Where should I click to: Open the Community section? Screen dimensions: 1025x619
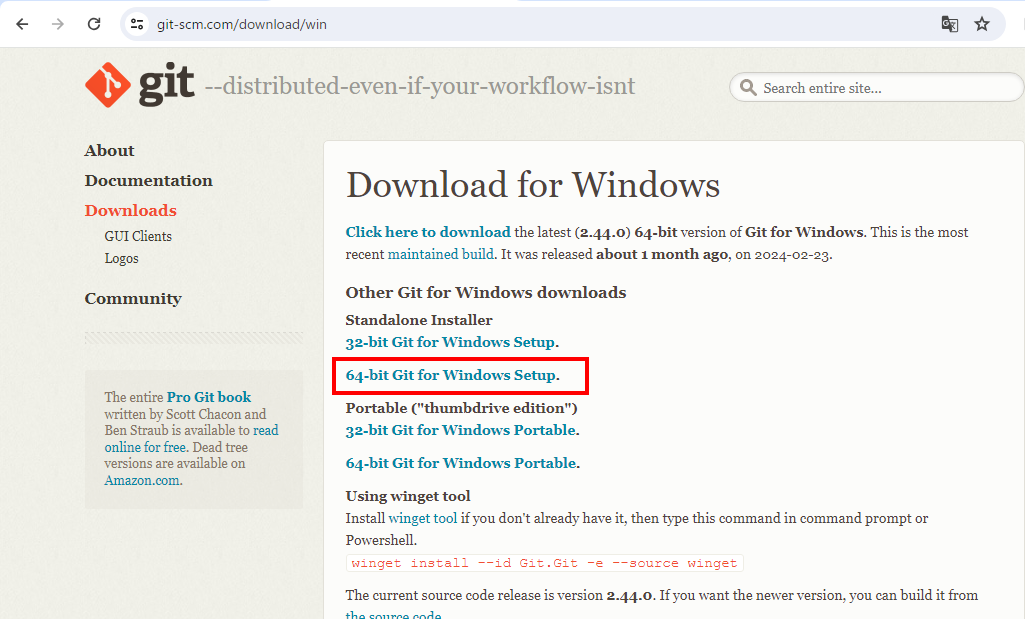point(133,299)
